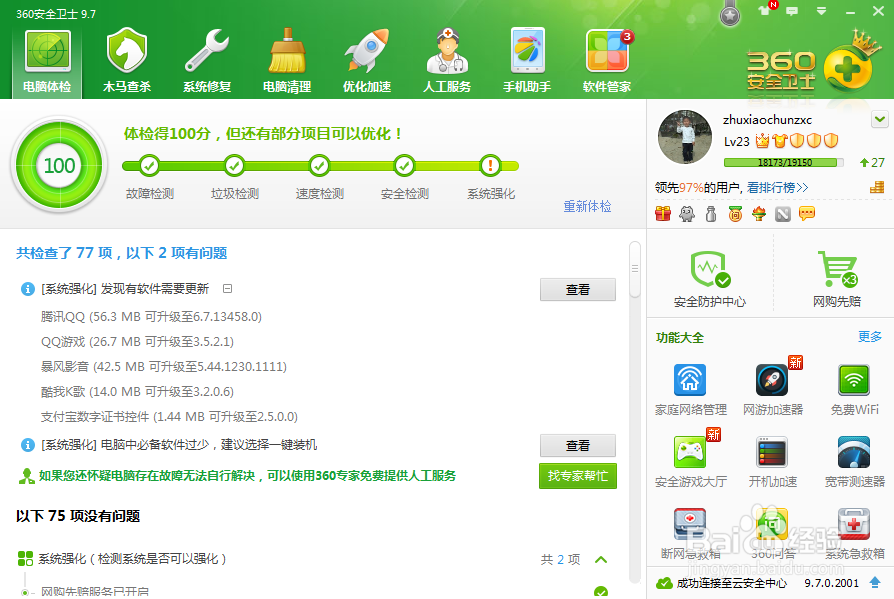Click the version update arrow icon
The width and height of the screenshot is (894, 599).
(875, 582)
